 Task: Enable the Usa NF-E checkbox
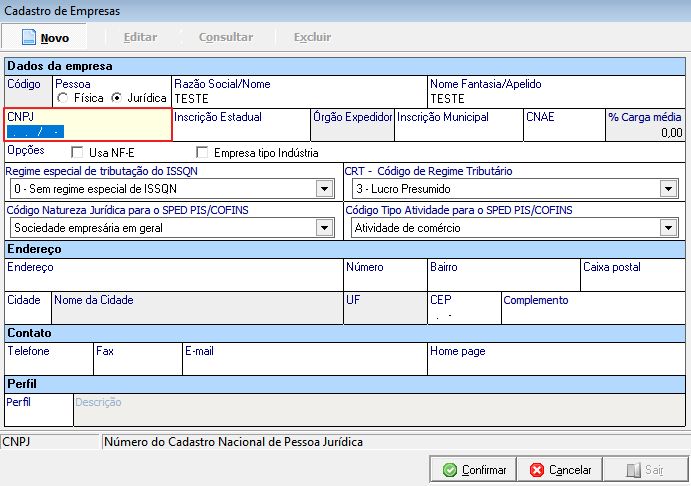[78, 153]
